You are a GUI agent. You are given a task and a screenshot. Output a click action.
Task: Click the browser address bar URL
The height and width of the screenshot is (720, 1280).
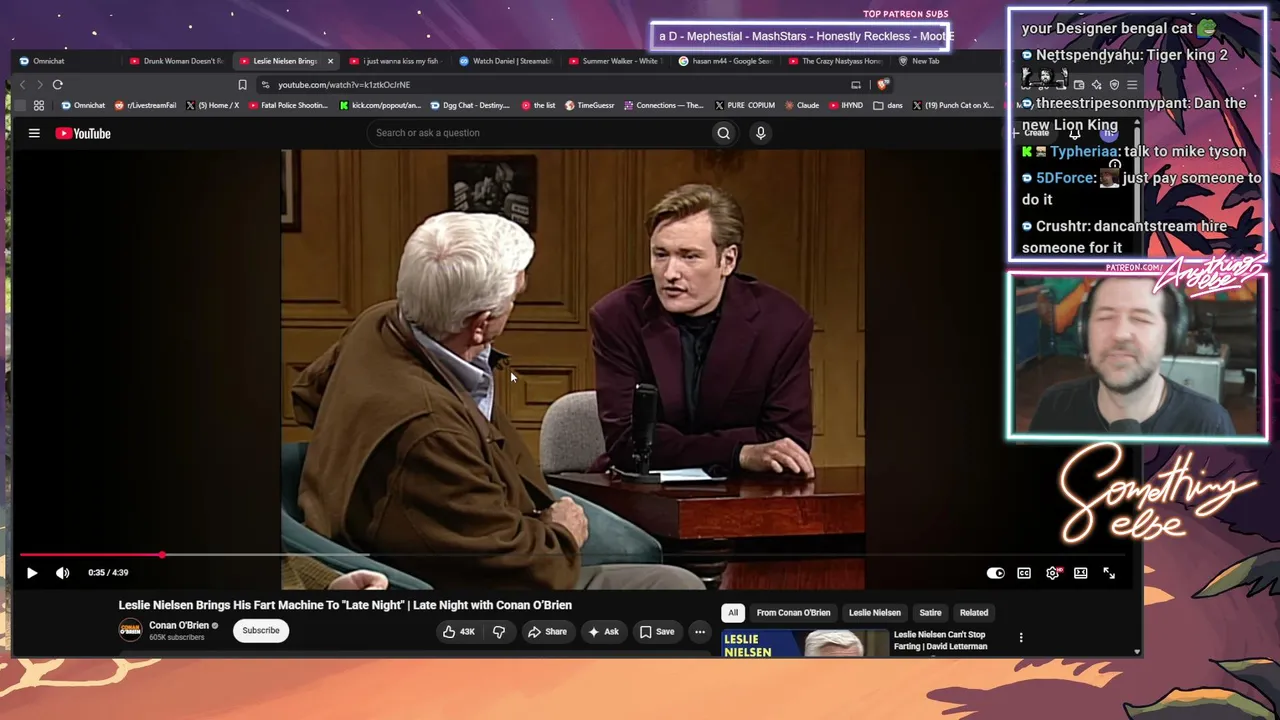click(x=344, y=85)
